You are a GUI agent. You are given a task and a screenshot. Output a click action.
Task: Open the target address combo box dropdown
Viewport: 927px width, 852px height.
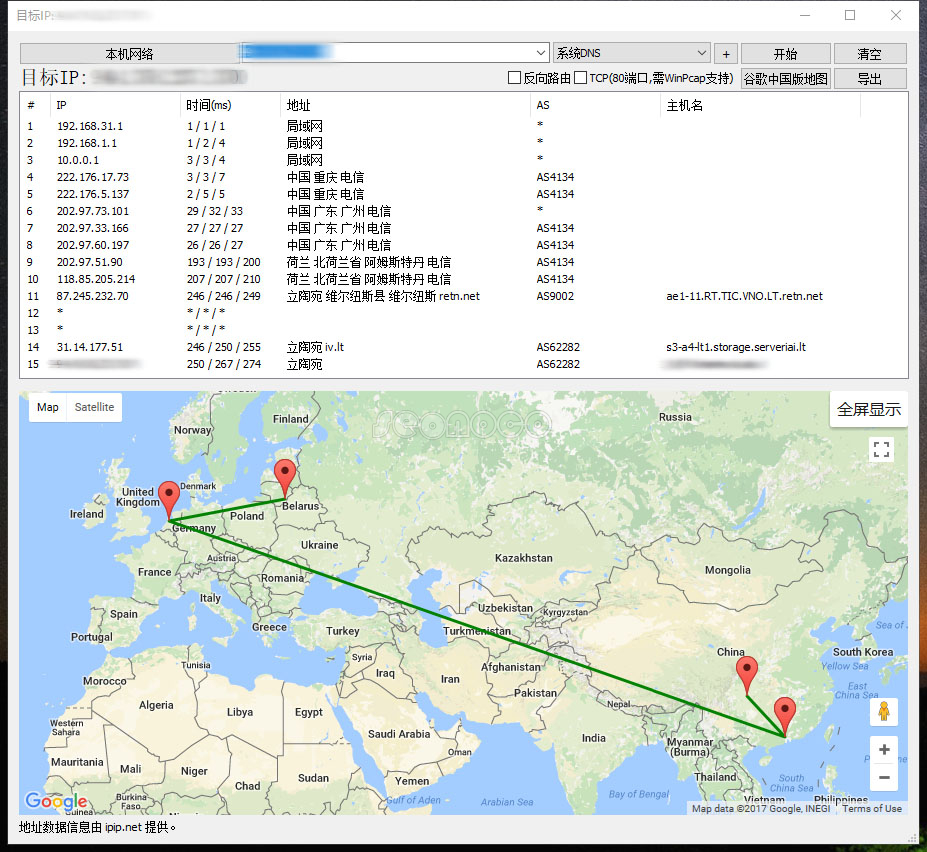point(541,53)
